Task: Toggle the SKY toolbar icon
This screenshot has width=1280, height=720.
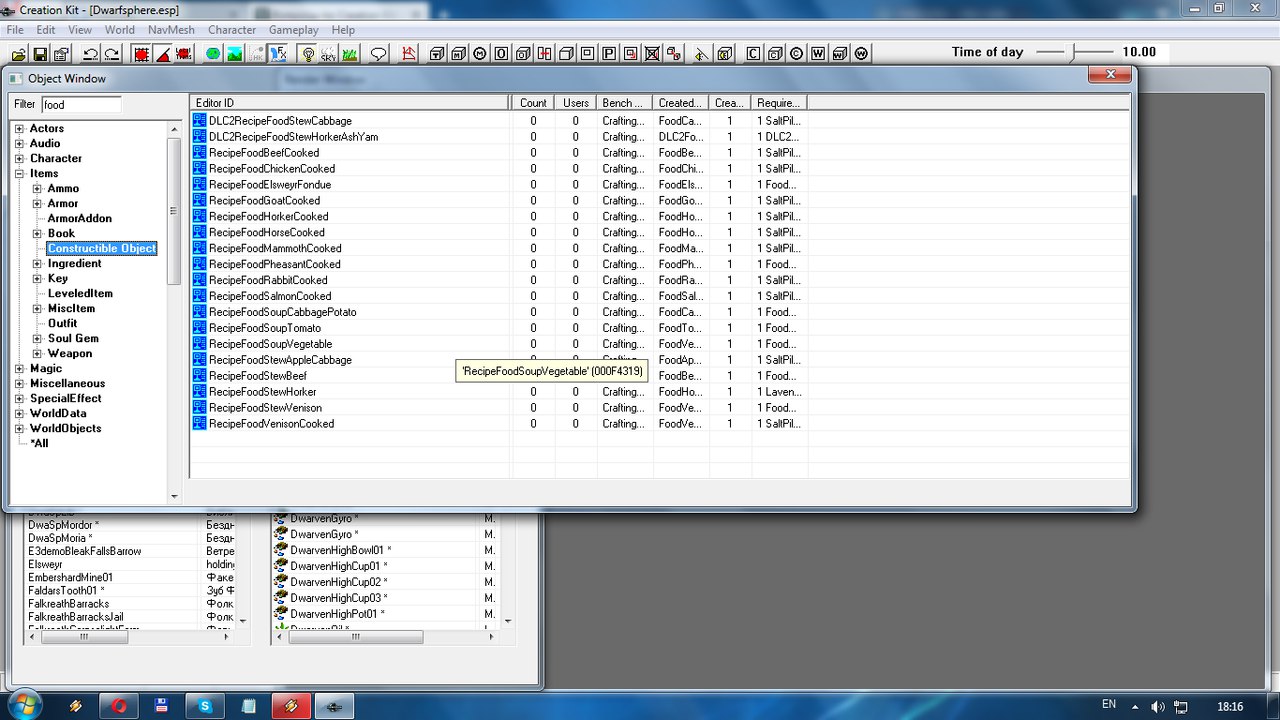Action: coord(329,53)
